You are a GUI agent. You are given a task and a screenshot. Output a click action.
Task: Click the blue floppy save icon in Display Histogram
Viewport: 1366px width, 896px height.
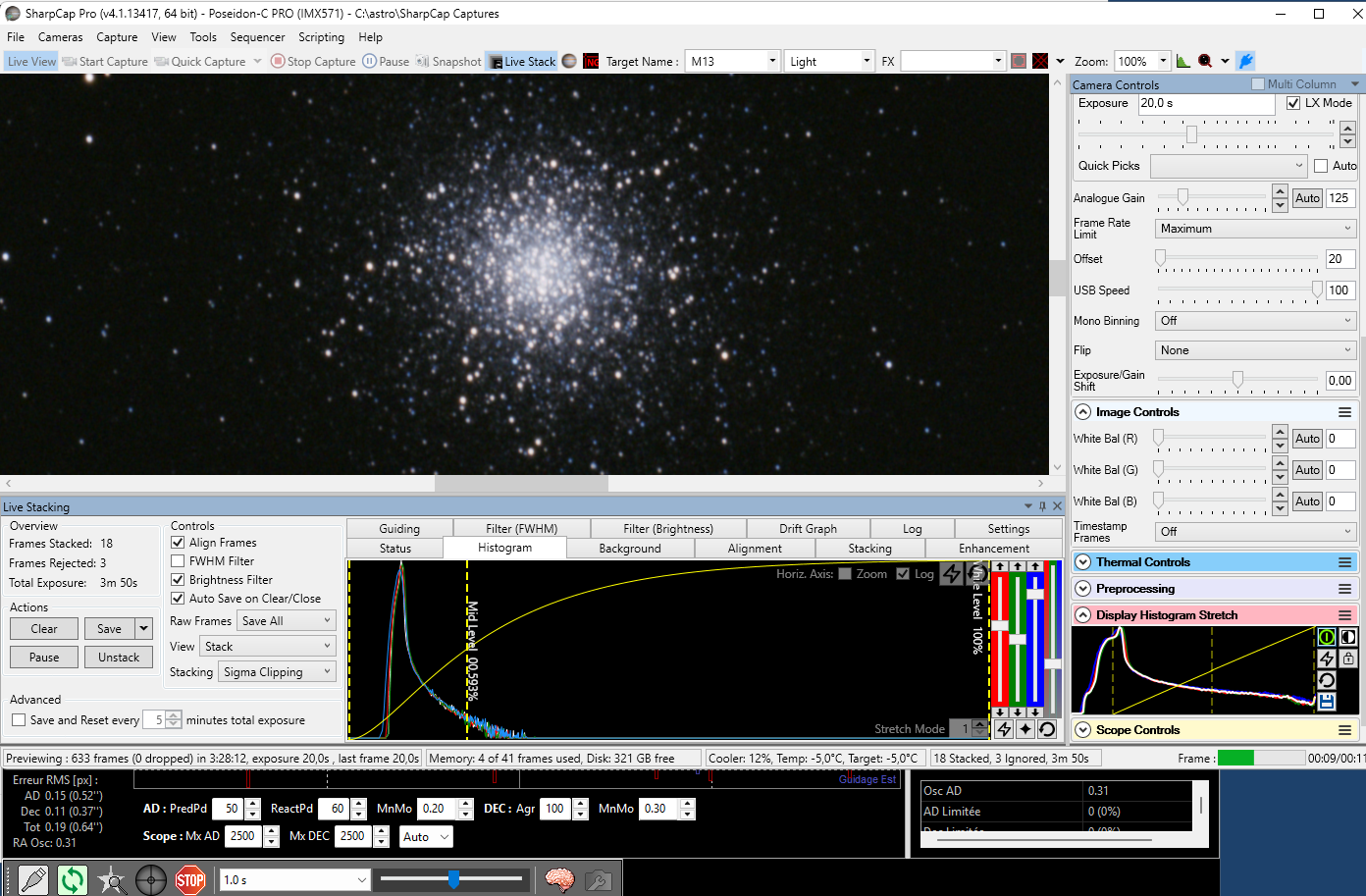(1327, 702)
